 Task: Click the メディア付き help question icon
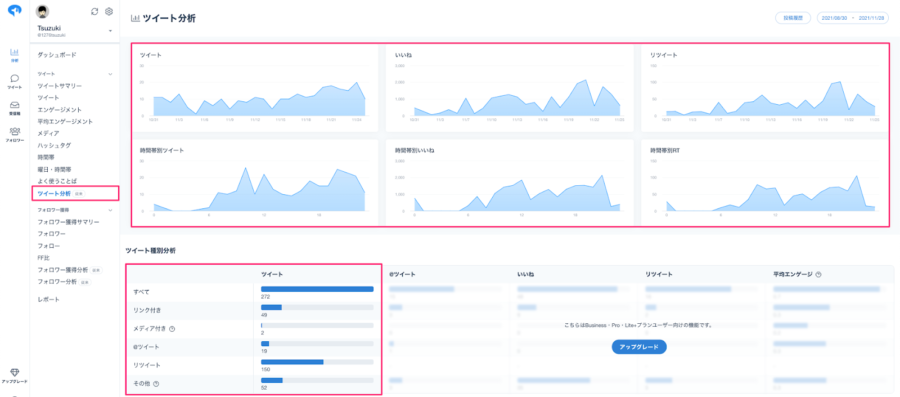[172, 329]
